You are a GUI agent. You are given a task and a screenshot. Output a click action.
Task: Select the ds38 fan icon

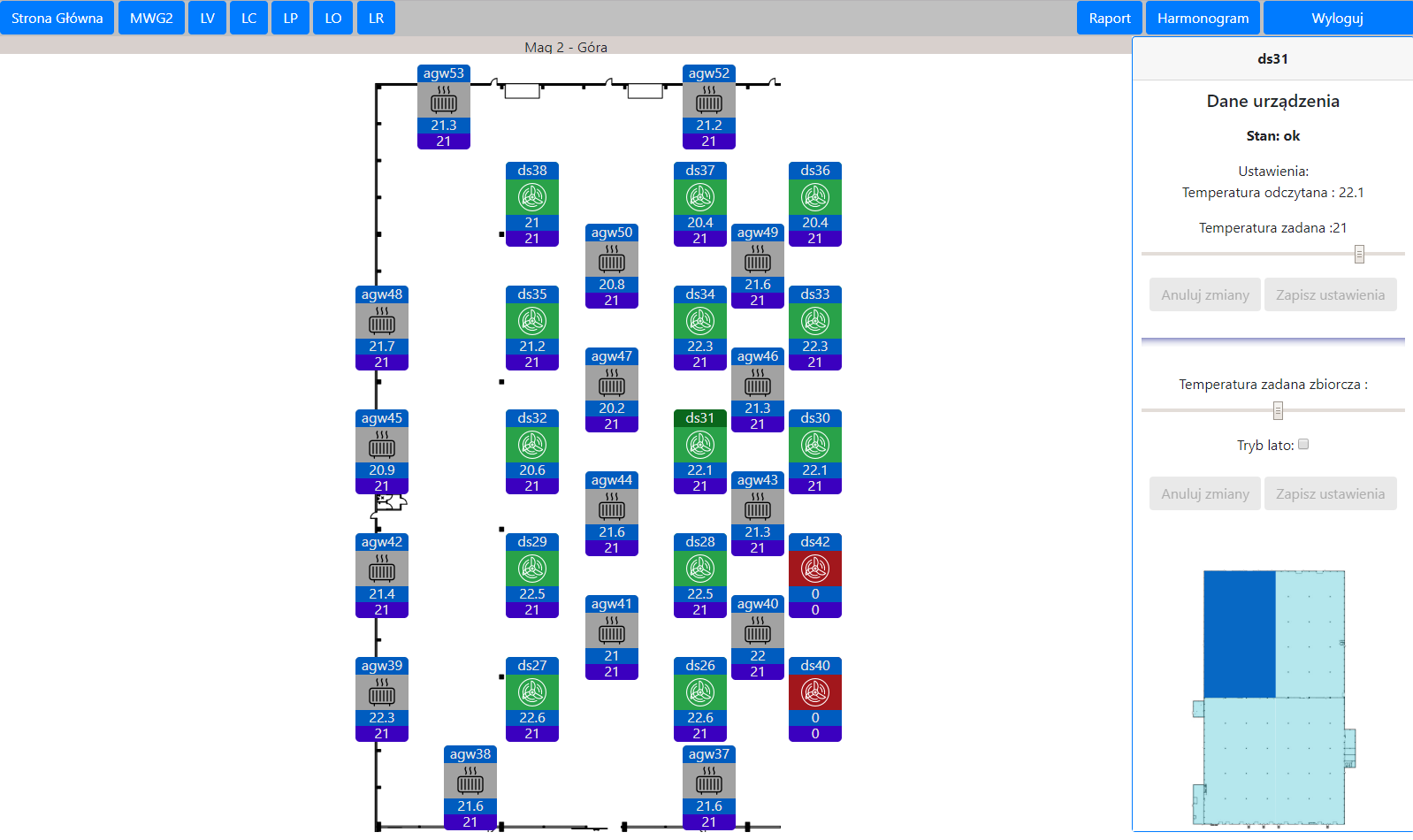(x=531, y=197)
